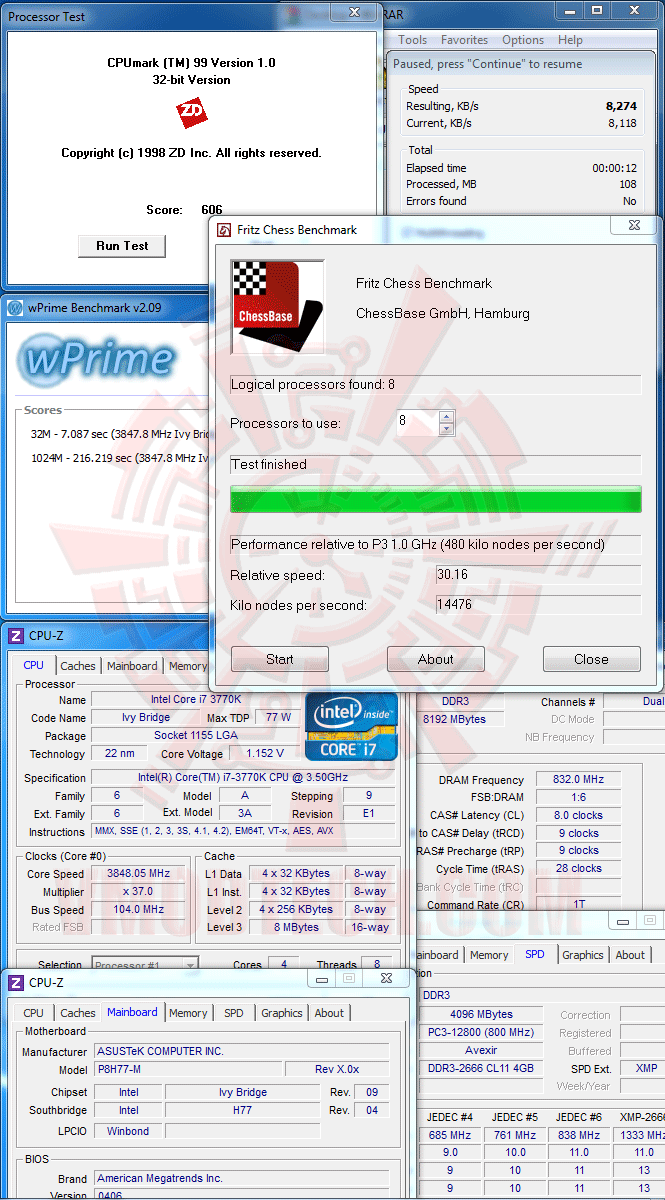Click the Z icon of the CPU-Z processor window
665x1200 pixels.
tap(16, 636)
